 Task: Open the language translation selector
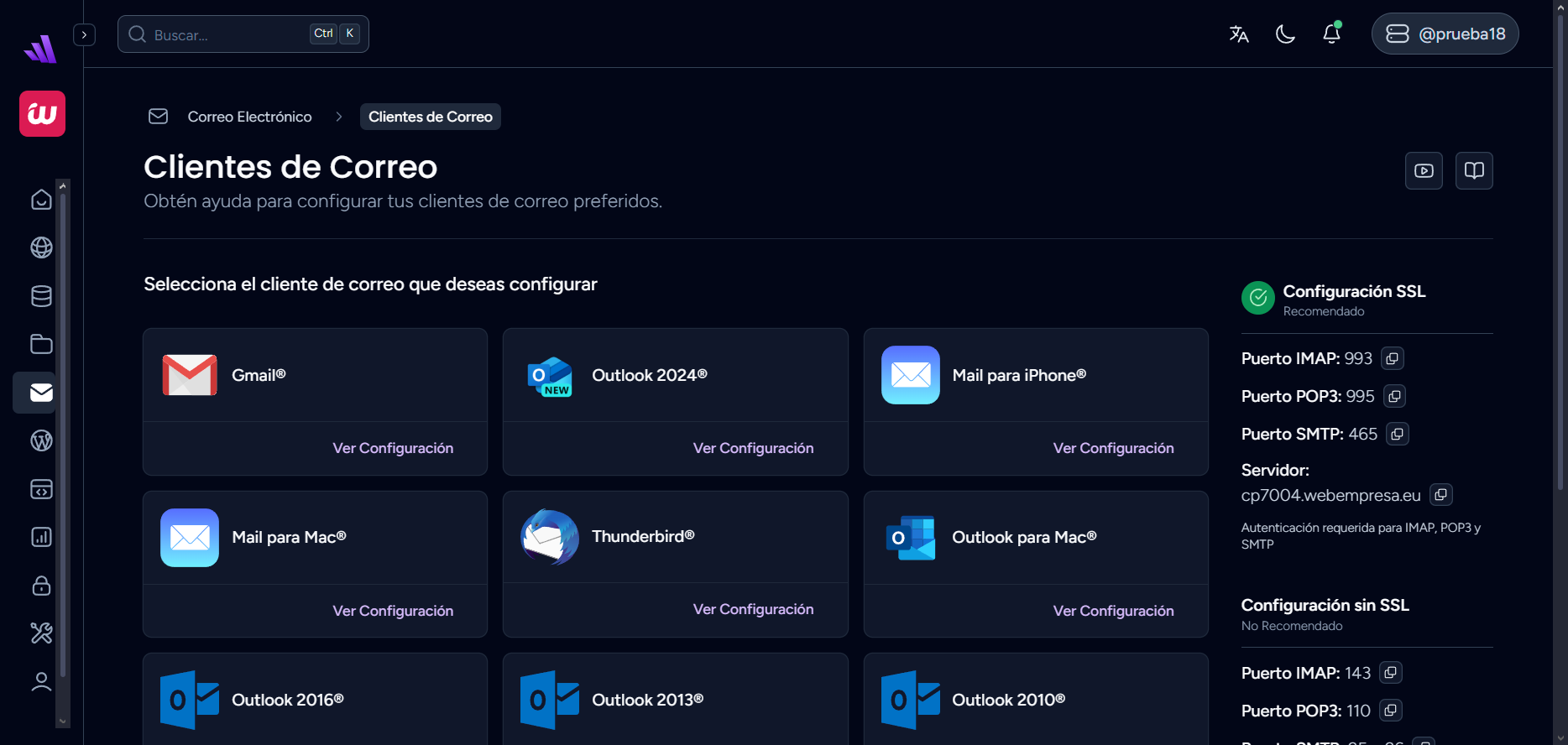click(1239, 34)
